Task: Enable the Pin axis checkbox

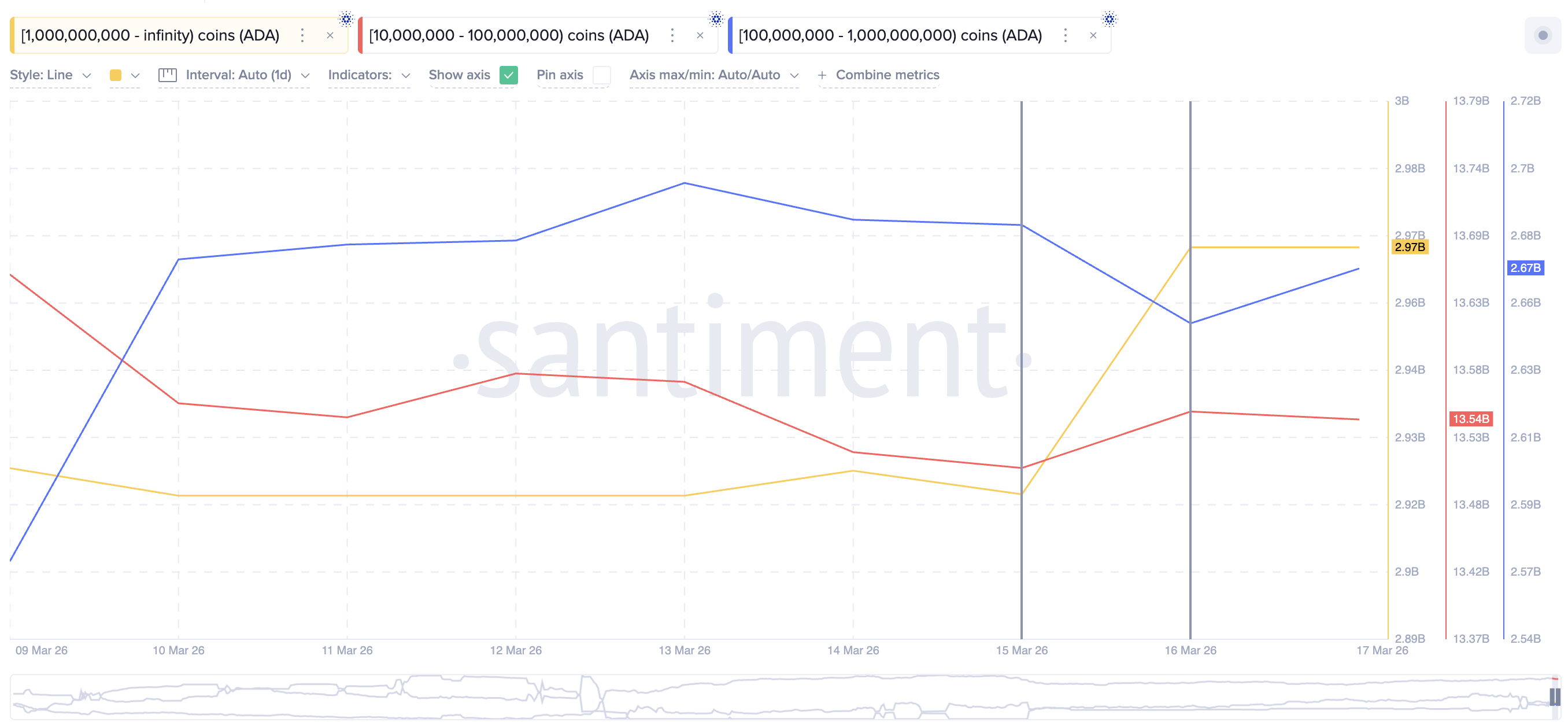Action: tap(601, 75)
